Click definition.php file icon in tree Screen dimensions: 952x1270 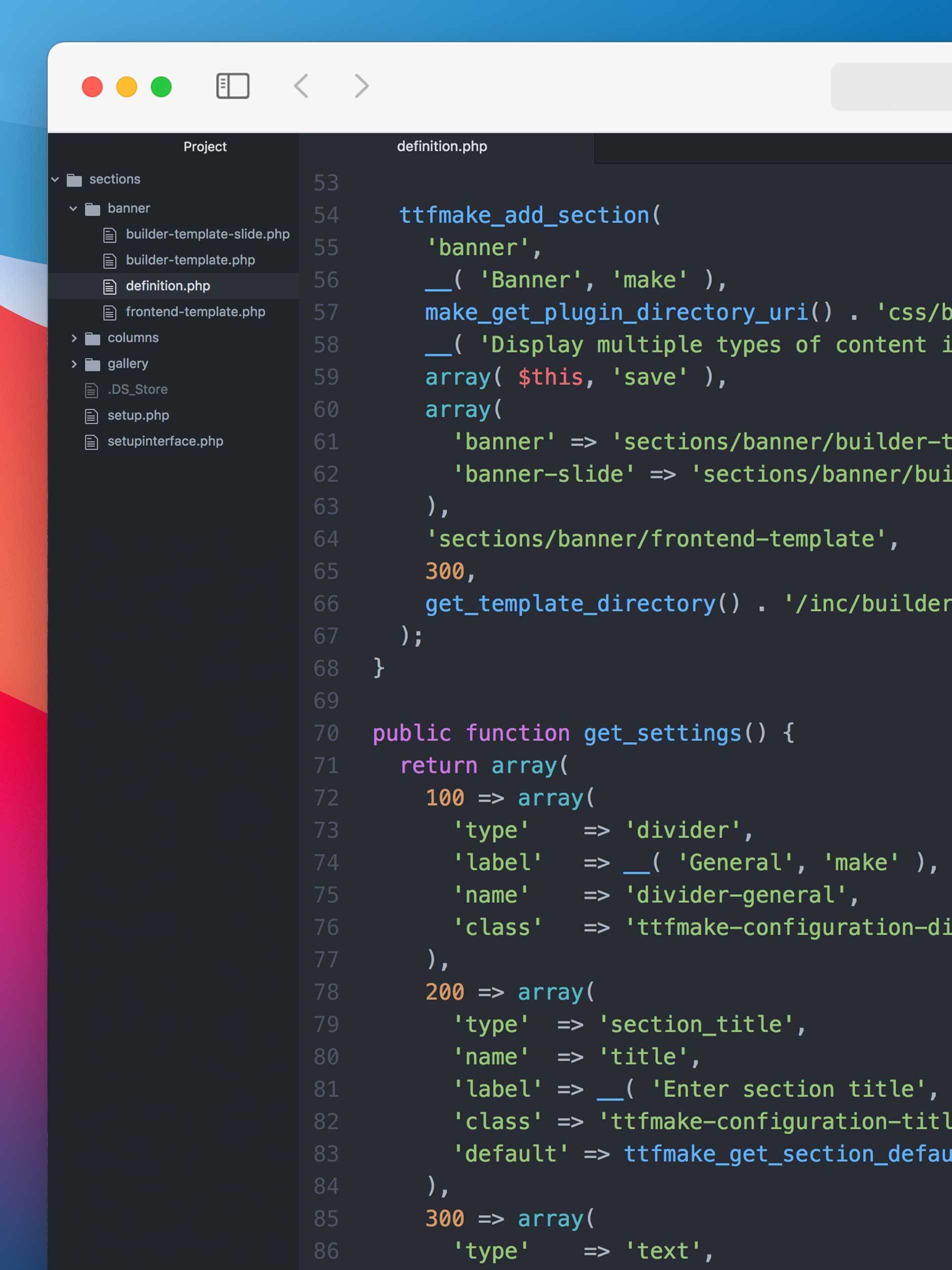coord(109,287)
